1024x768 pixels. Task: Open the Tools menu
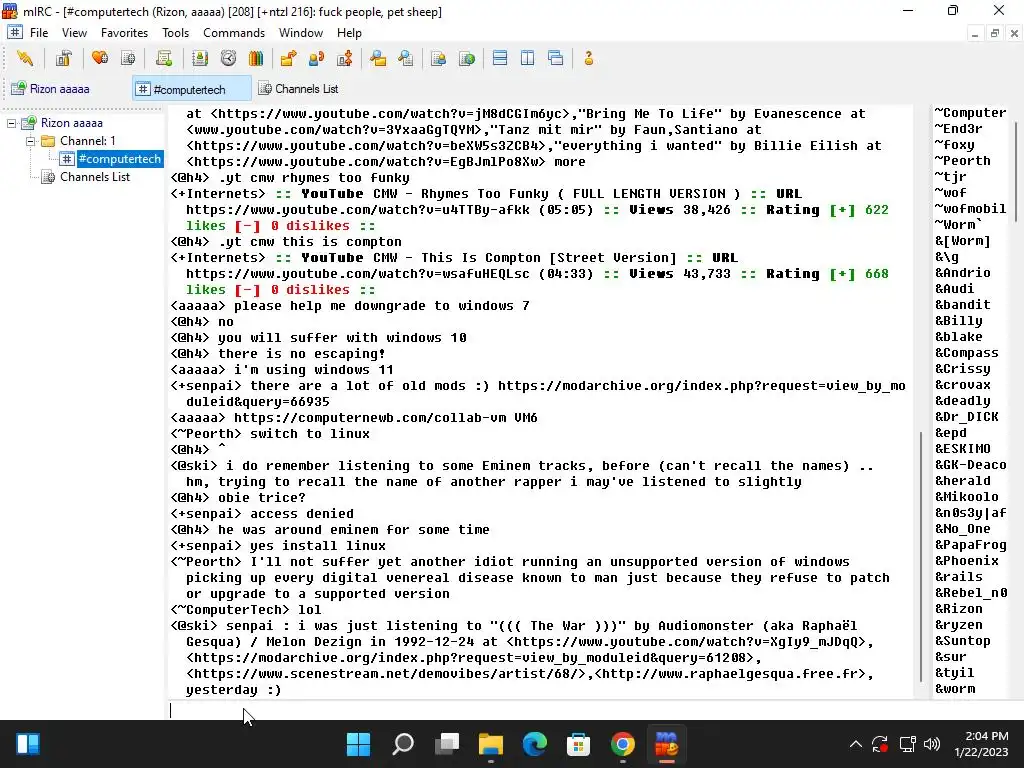click(x=175, y=33)
